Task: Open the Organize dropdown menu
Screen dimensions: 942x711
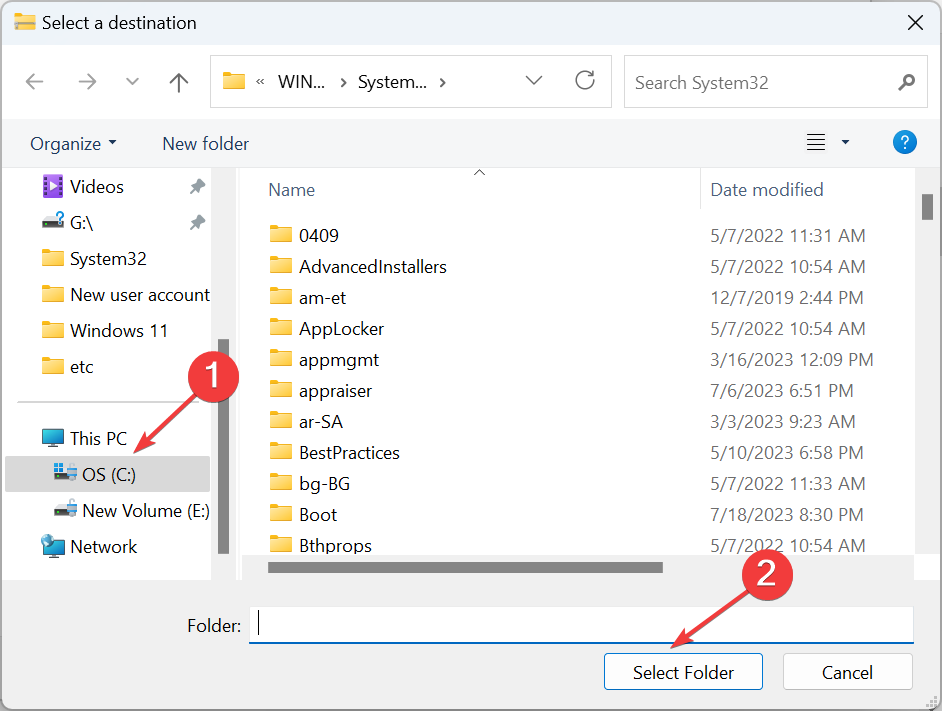Action: click(72, 143)
